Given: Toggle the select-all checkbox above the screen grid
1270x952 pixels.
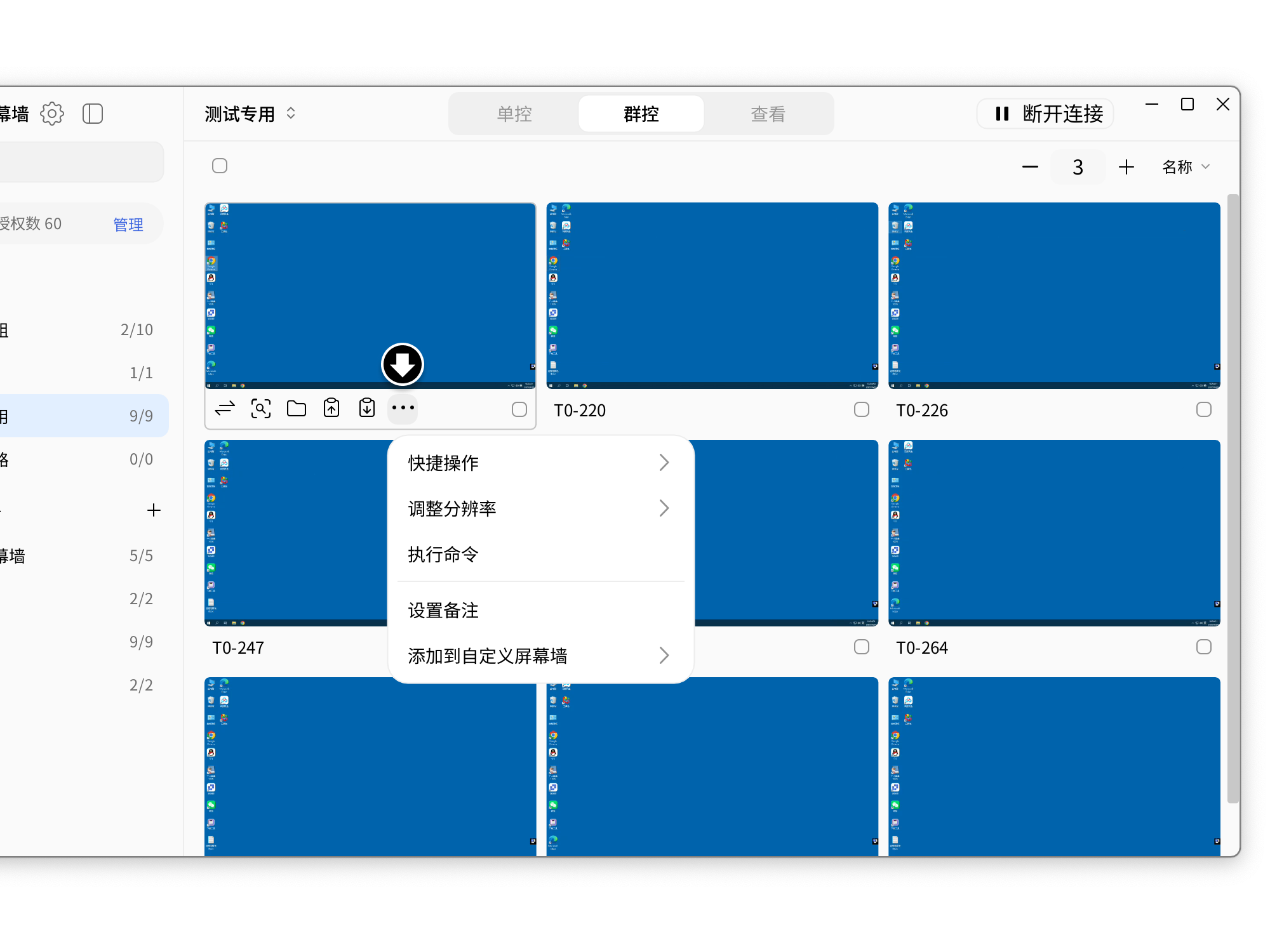Looking at the screenshot, I should click(220, 166).
